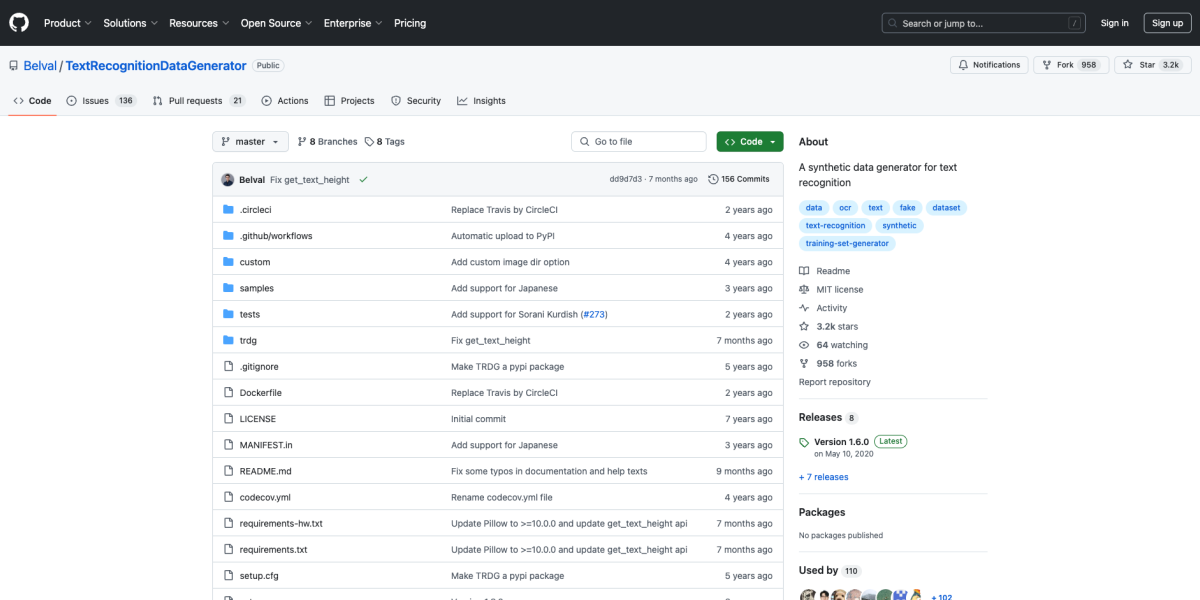Open the 156 Commits history
The image size is (1200, 600).
pyautogui.click(x=739, y=180)
